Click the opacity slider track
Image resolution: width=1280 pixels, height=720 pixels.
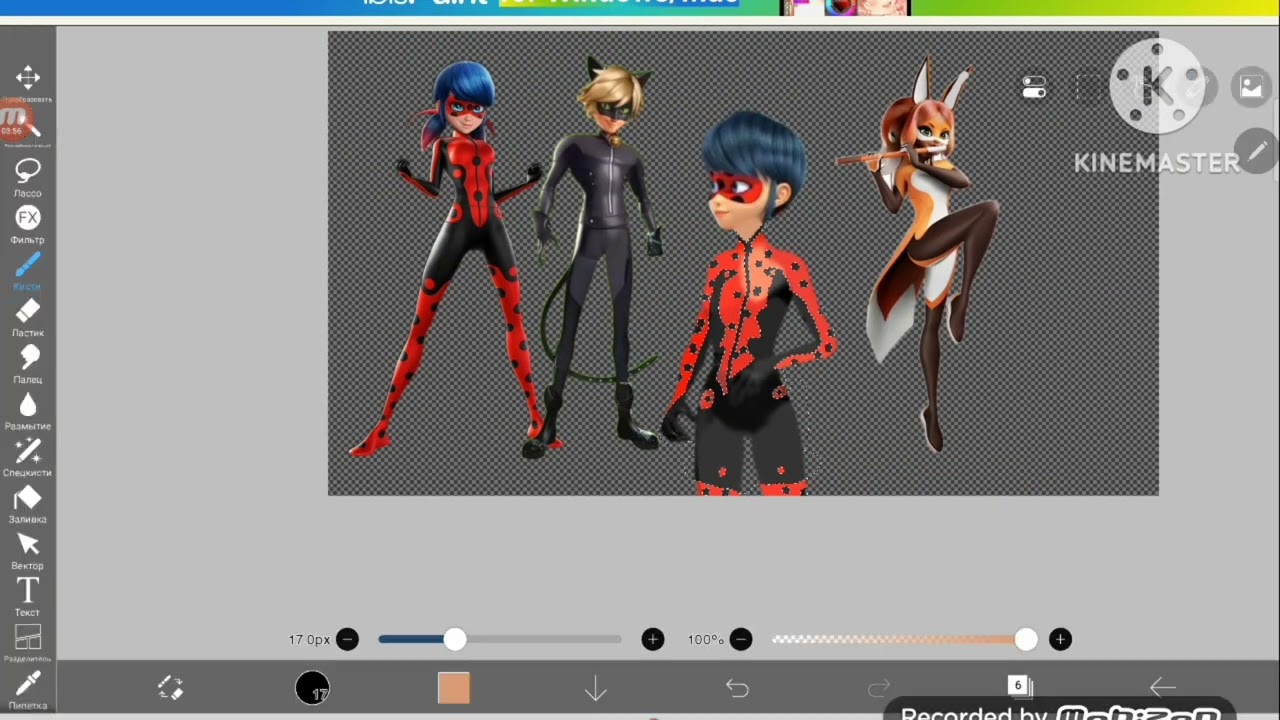(x=904, y=639)
